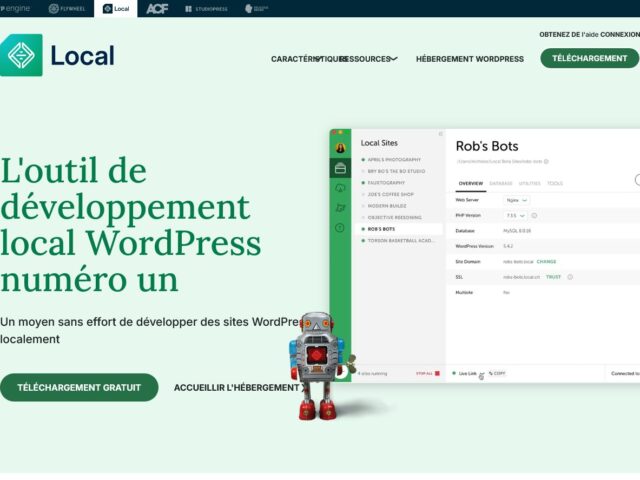Select the Local Sites briefcase sidebar icon

(x=340, y=168)
